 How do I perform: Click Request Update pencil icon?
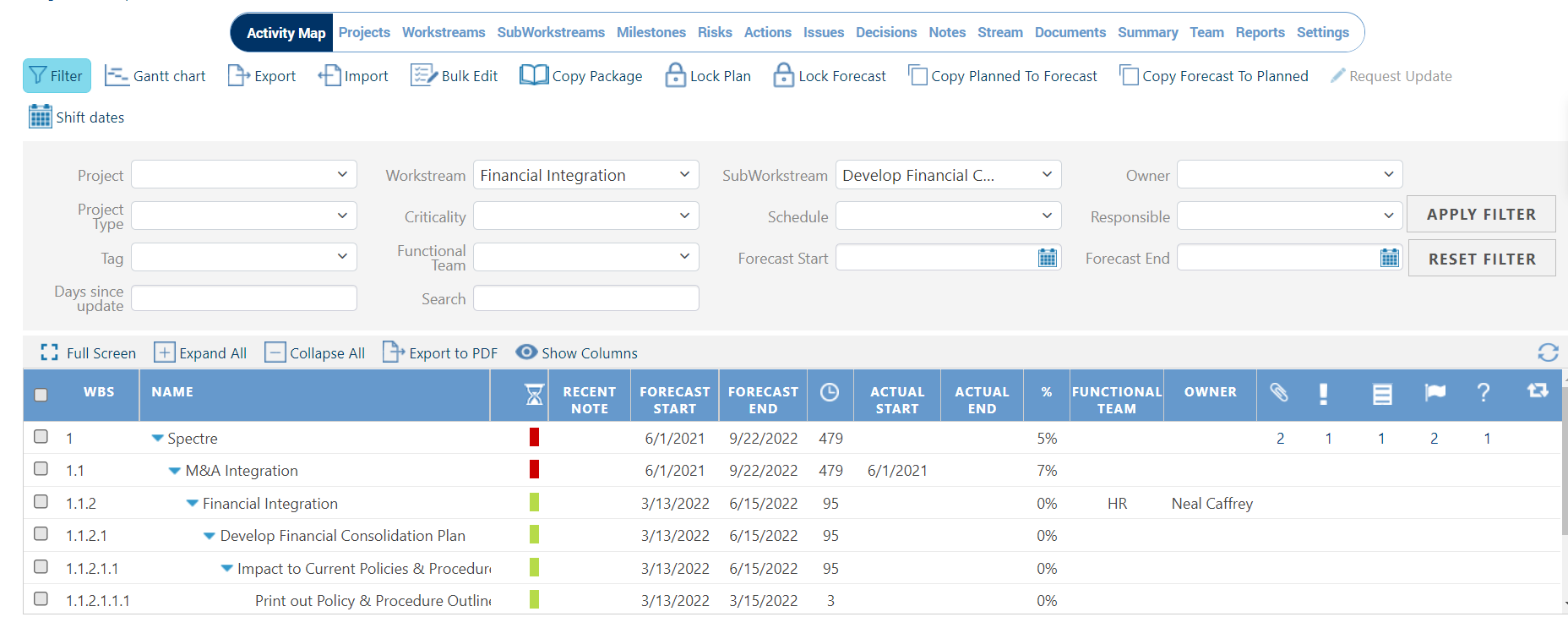point(1337,76)
